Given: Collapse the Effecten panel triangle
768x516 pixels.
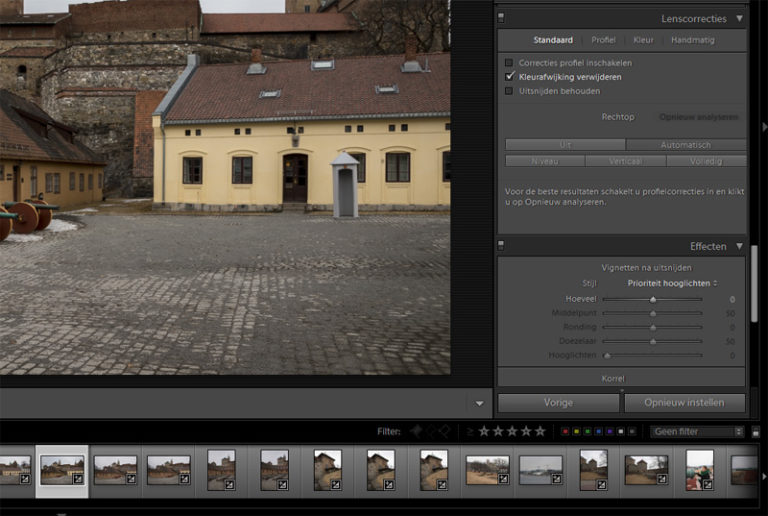Looking at the screenshot, I should pyautogui.click(x=739, y=246).
